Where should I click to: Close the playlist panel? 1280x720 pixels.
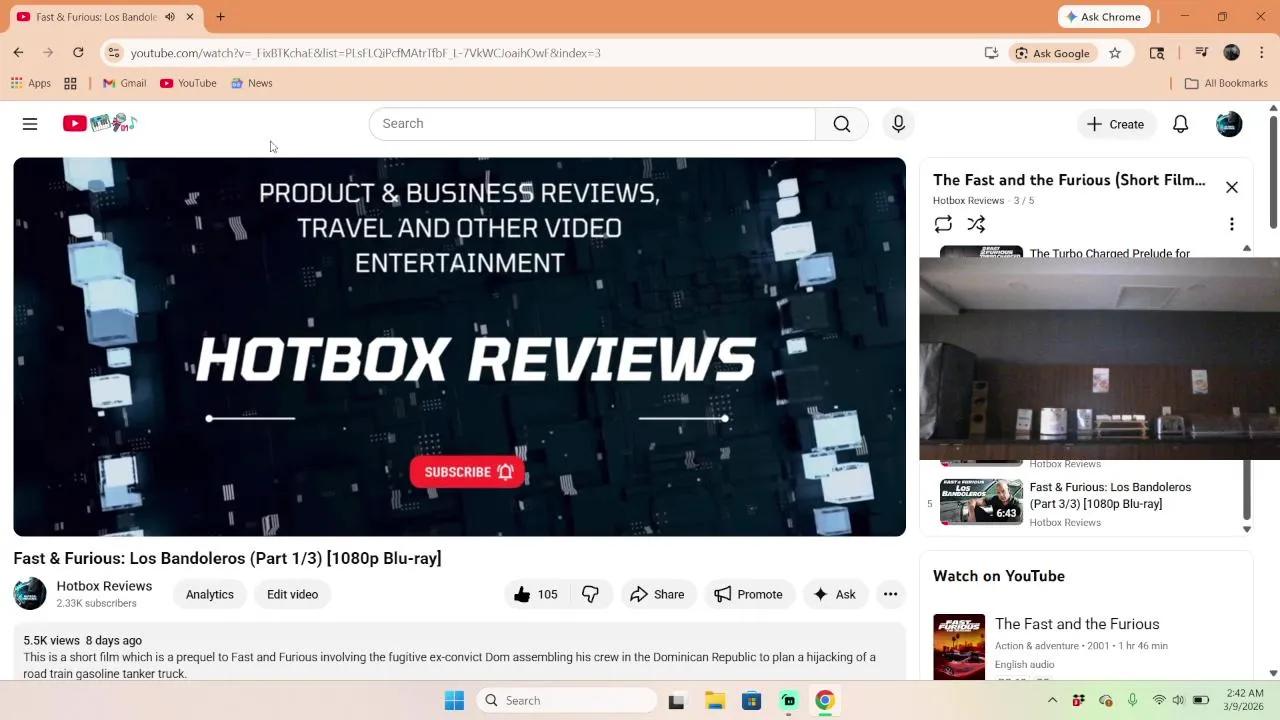pos(1232,187)
